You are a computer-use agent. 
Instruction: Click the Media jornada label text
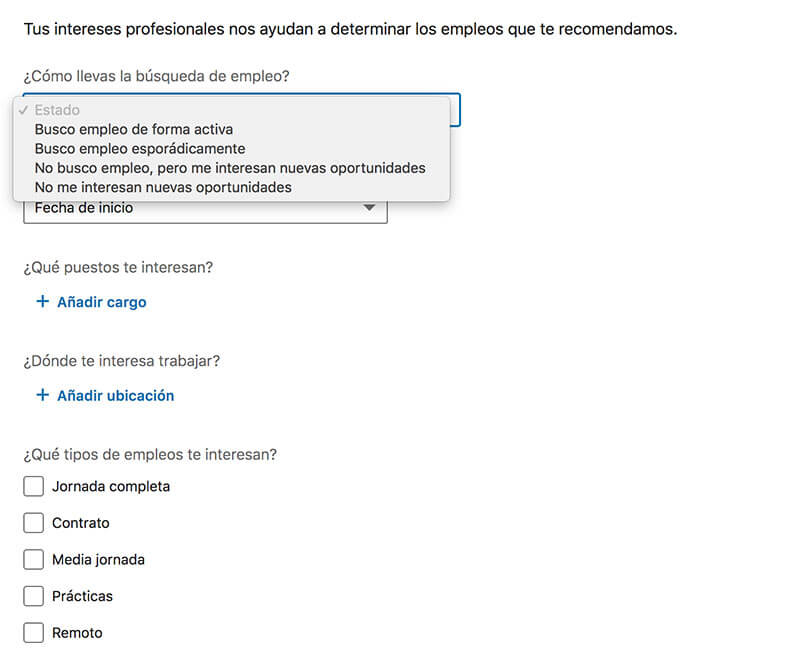(98, 560)
